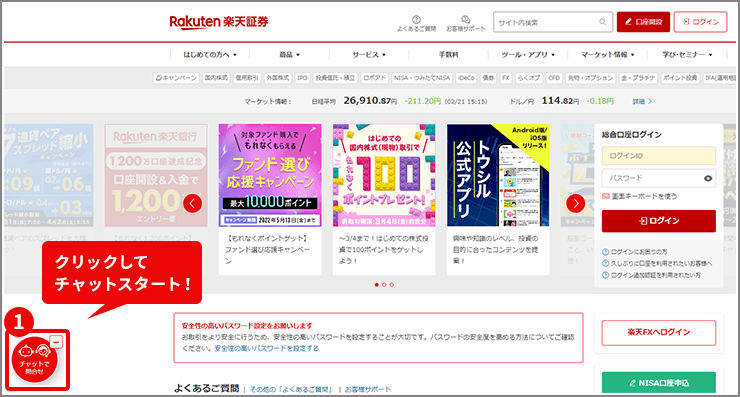Select the CFD quick tag
Screen dimensions: 740x397
[x=554, y=78]
